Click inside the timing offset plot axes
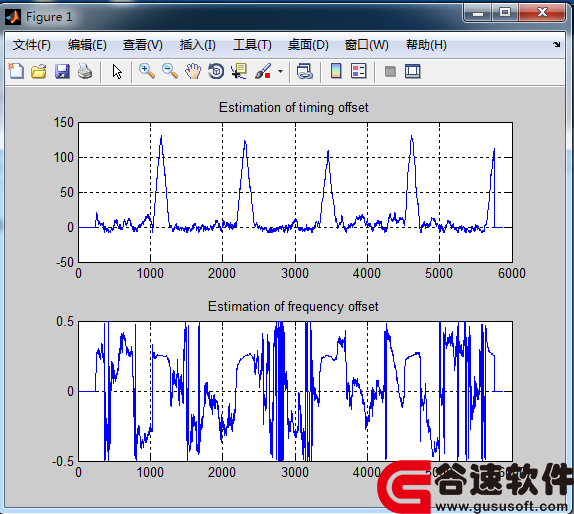The image size is (574, 514). coord(295,193)
